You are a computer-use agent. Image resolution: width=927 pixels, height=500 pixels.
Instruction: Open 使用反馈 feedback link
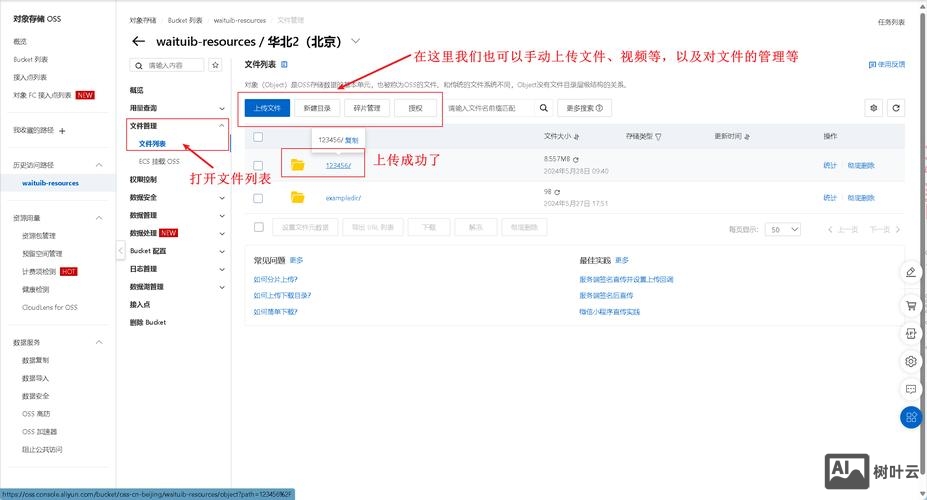[887, 64]
